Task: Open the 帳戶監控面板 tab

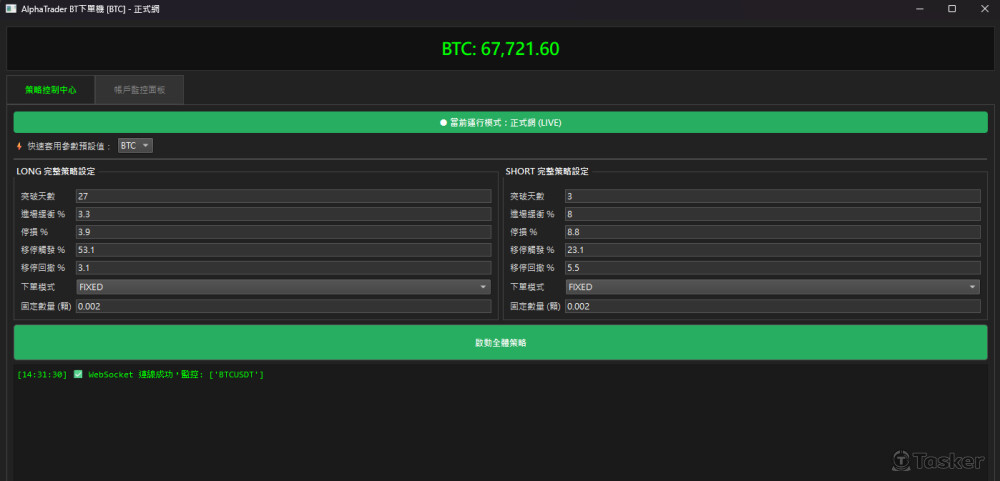Action: 139,90
